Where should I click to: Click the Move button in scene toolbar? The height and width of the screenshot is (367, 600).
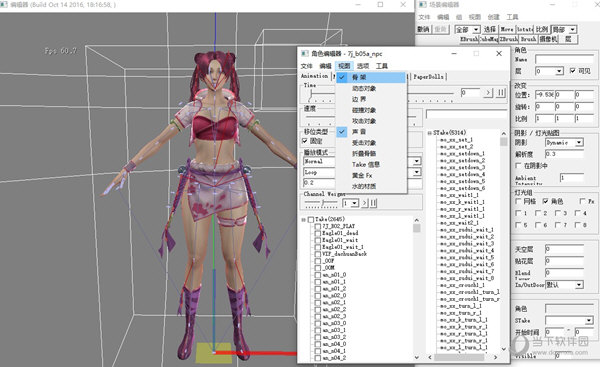click(507, 29)
